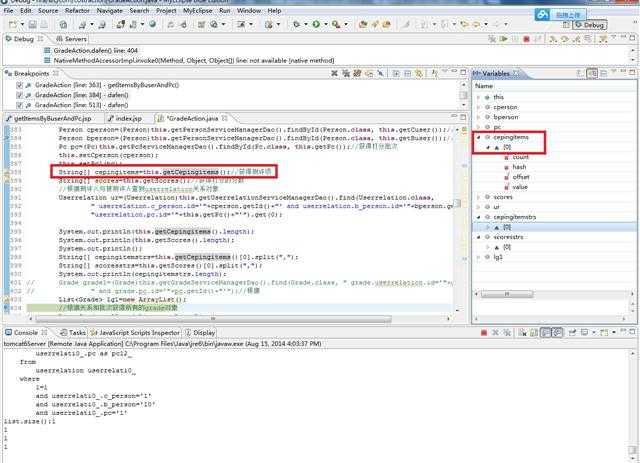Click Collapse All icon in Variables view

604,73
